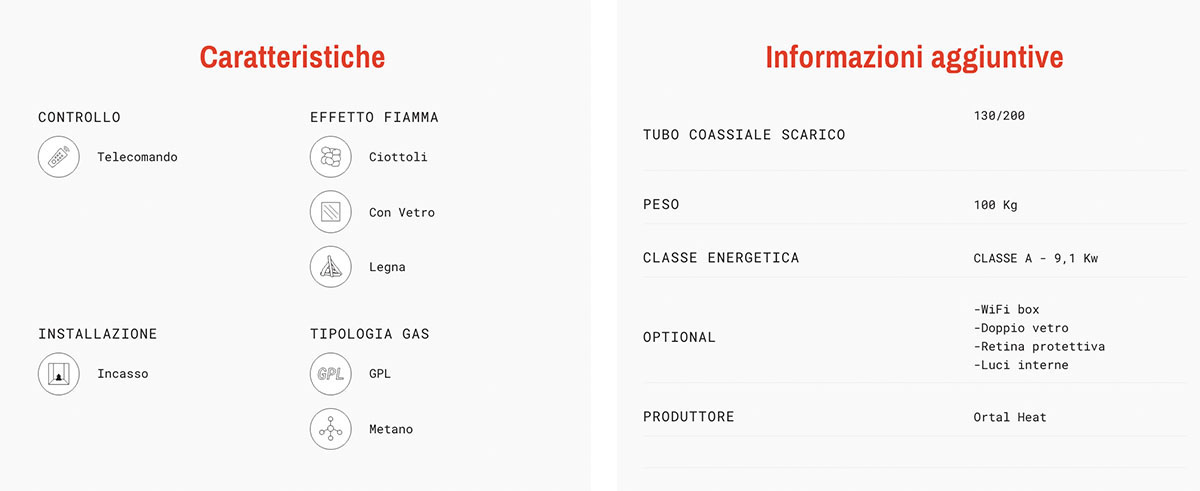Screen dimensions: 1200x491
Task: Click the Con Vetro glass icon
Action: (x=330, y=212)
